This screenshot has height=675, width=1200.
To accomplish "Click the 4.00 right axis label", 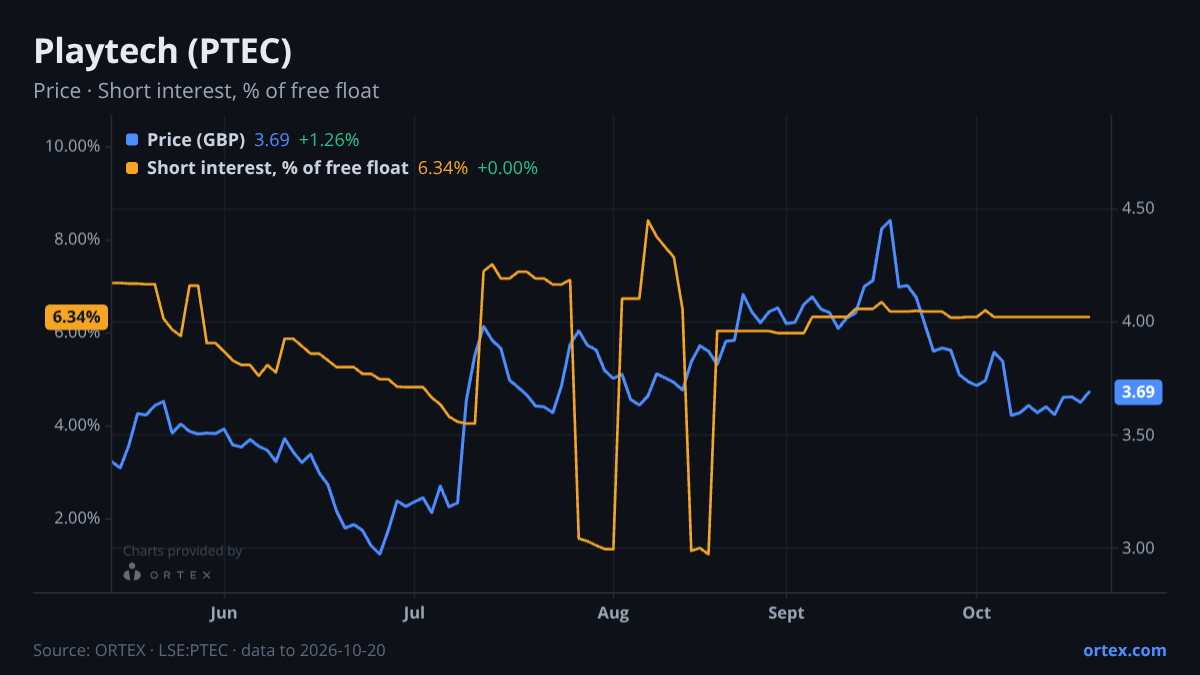I will pyautogui.click(x=1139, y=321).
